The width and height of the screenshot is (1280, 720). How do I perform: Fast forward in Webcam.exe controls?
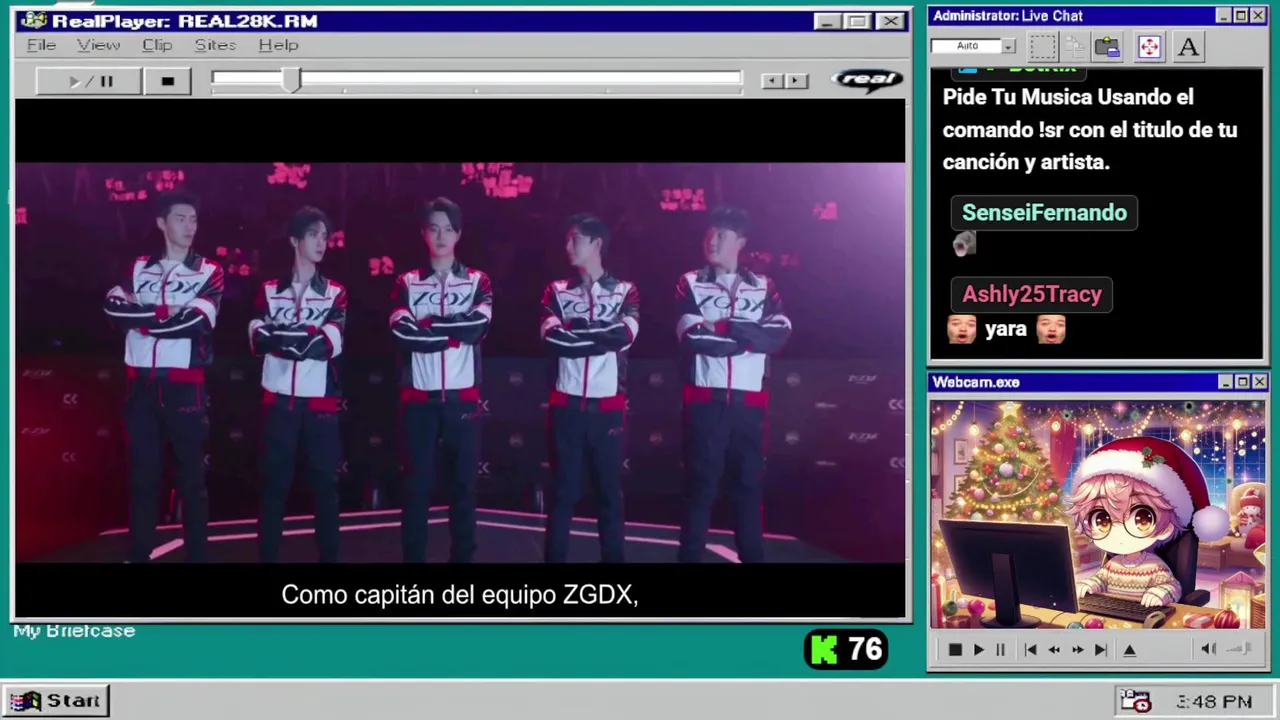pyautogui.click(x=1077, y=650)
